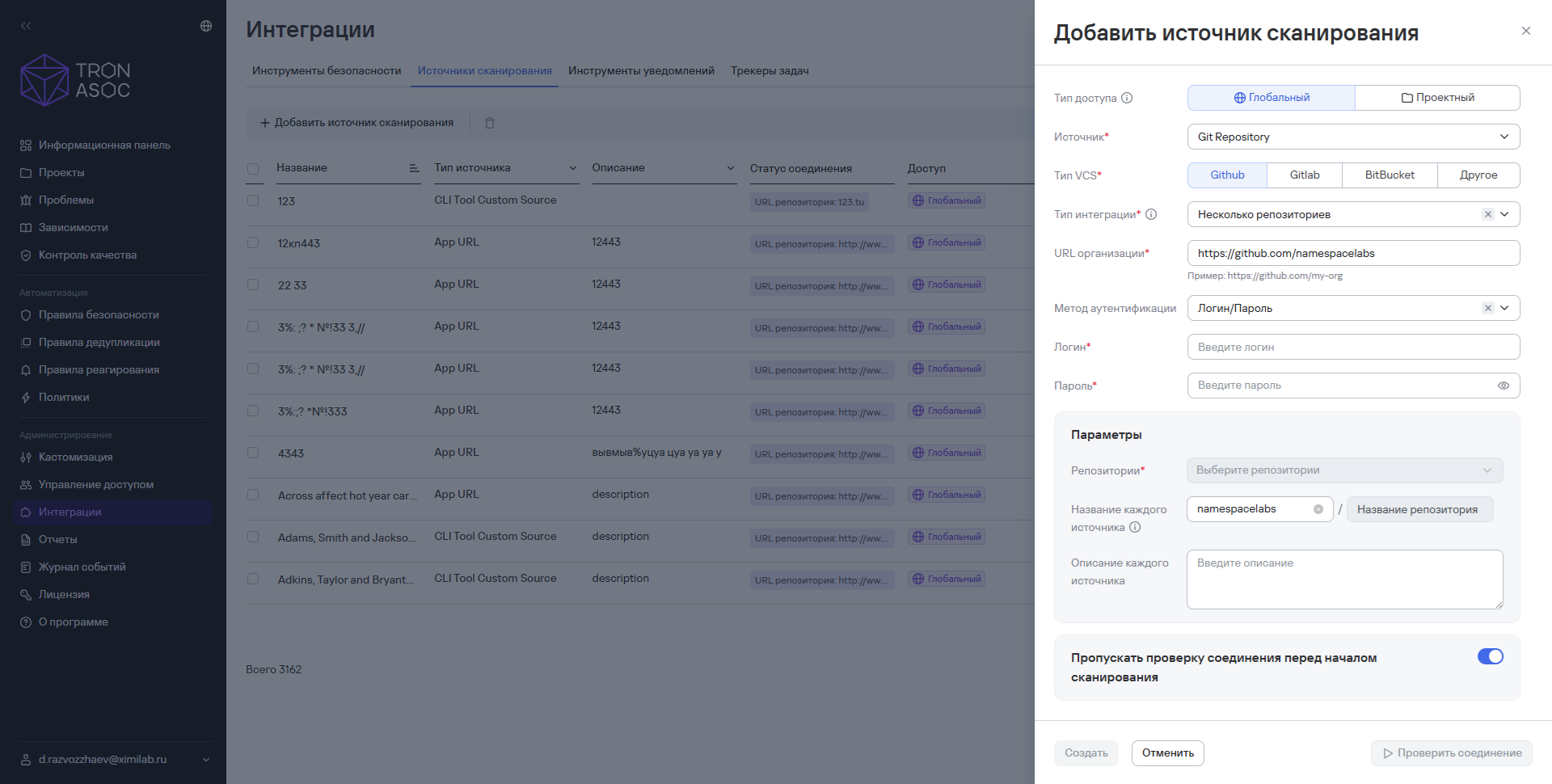This screenshot has width=1552, height=784.
Task: Show password with eye icon
Action: click(1503, 386)
